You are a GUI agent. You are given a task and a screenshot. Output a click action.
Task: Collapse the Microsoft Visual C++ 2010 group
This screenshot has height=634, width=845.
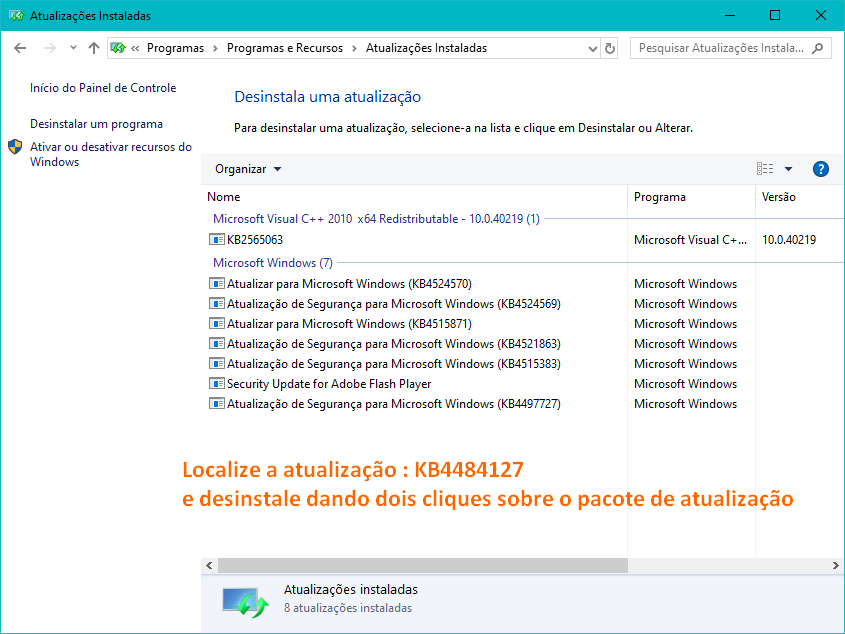(376, 219)
